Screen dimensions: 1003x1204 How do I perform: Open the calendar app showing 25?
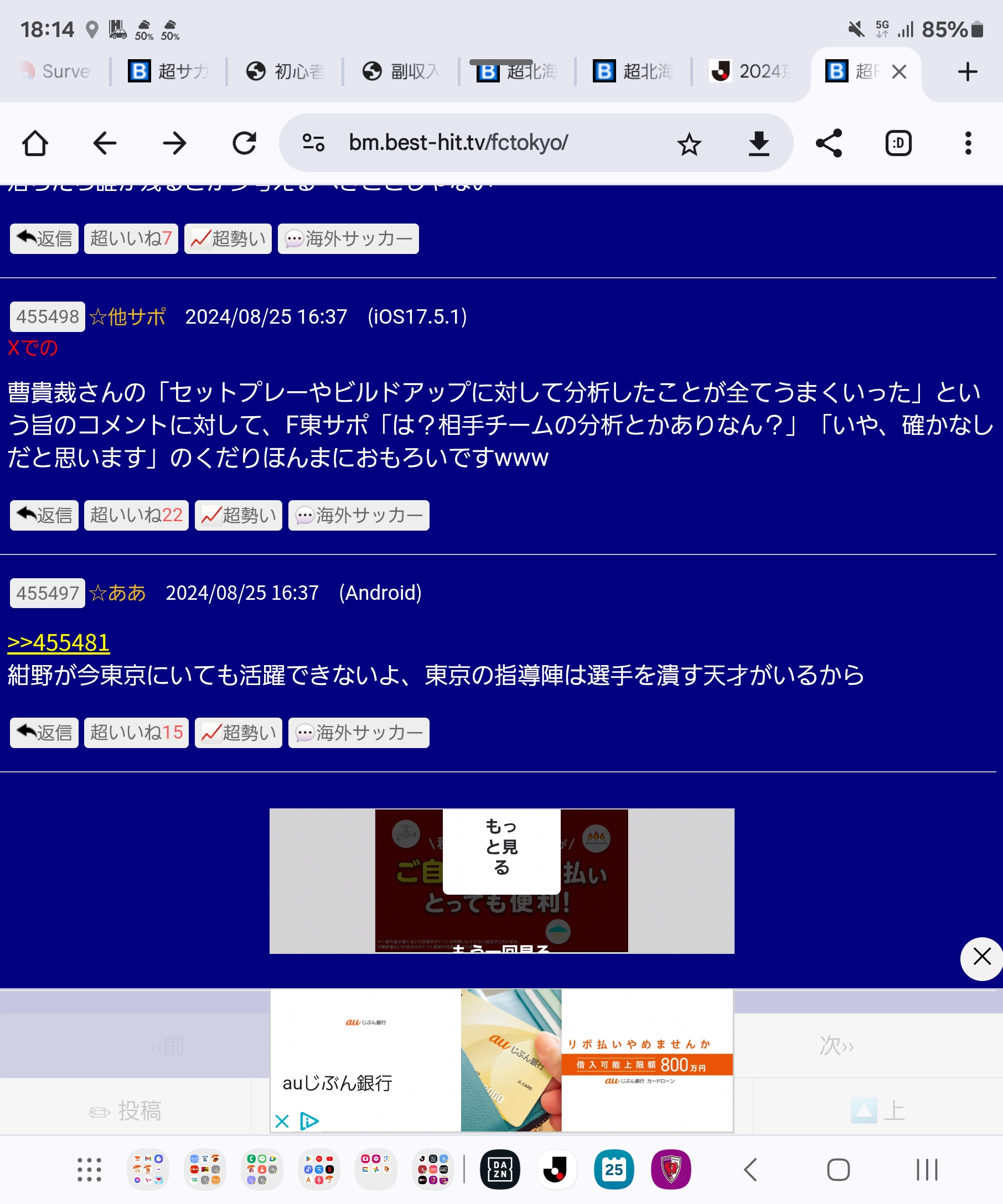click(614, 1170)
